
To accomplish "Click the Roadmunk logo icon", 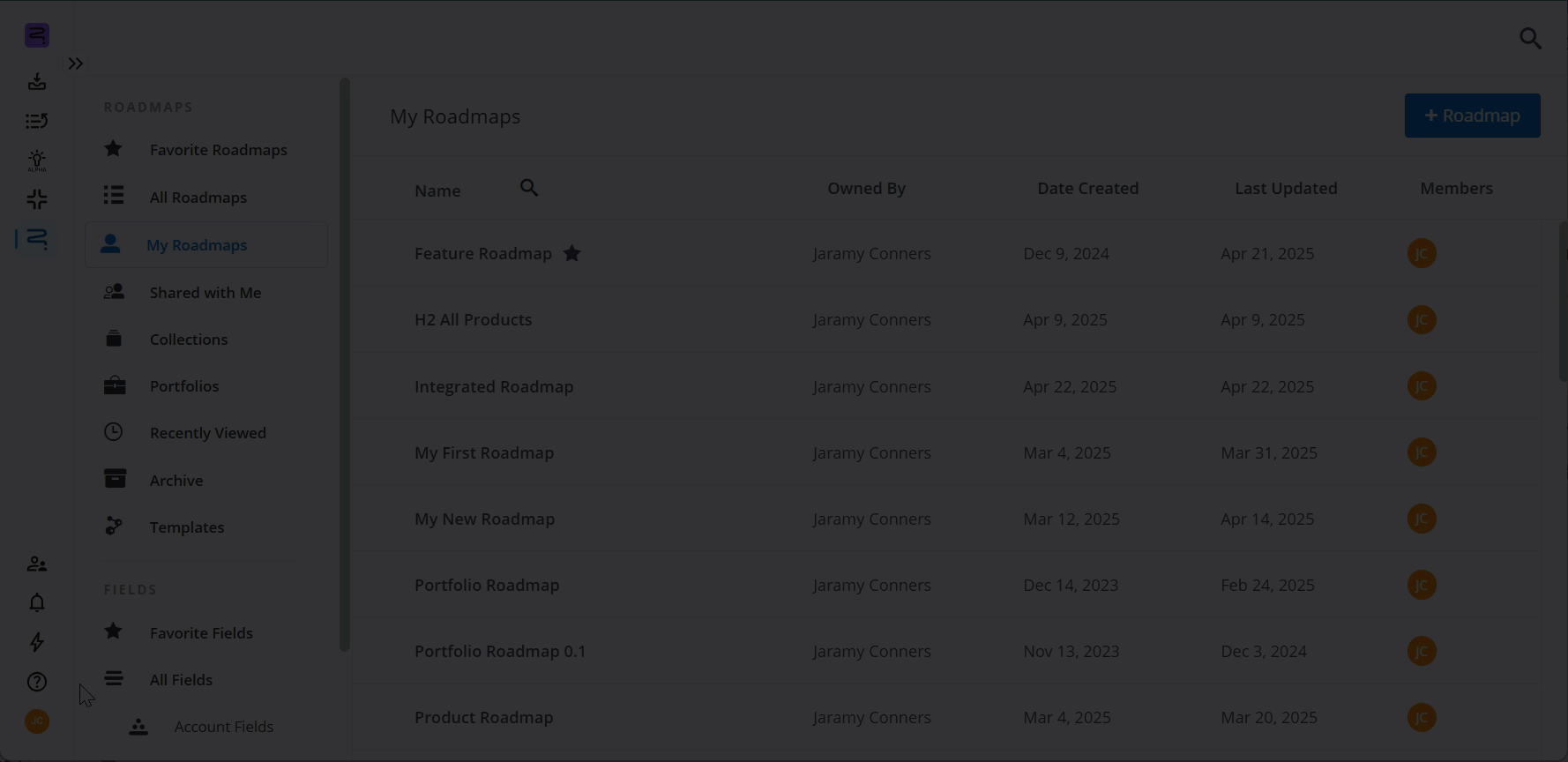I will (x=36, y=35).
